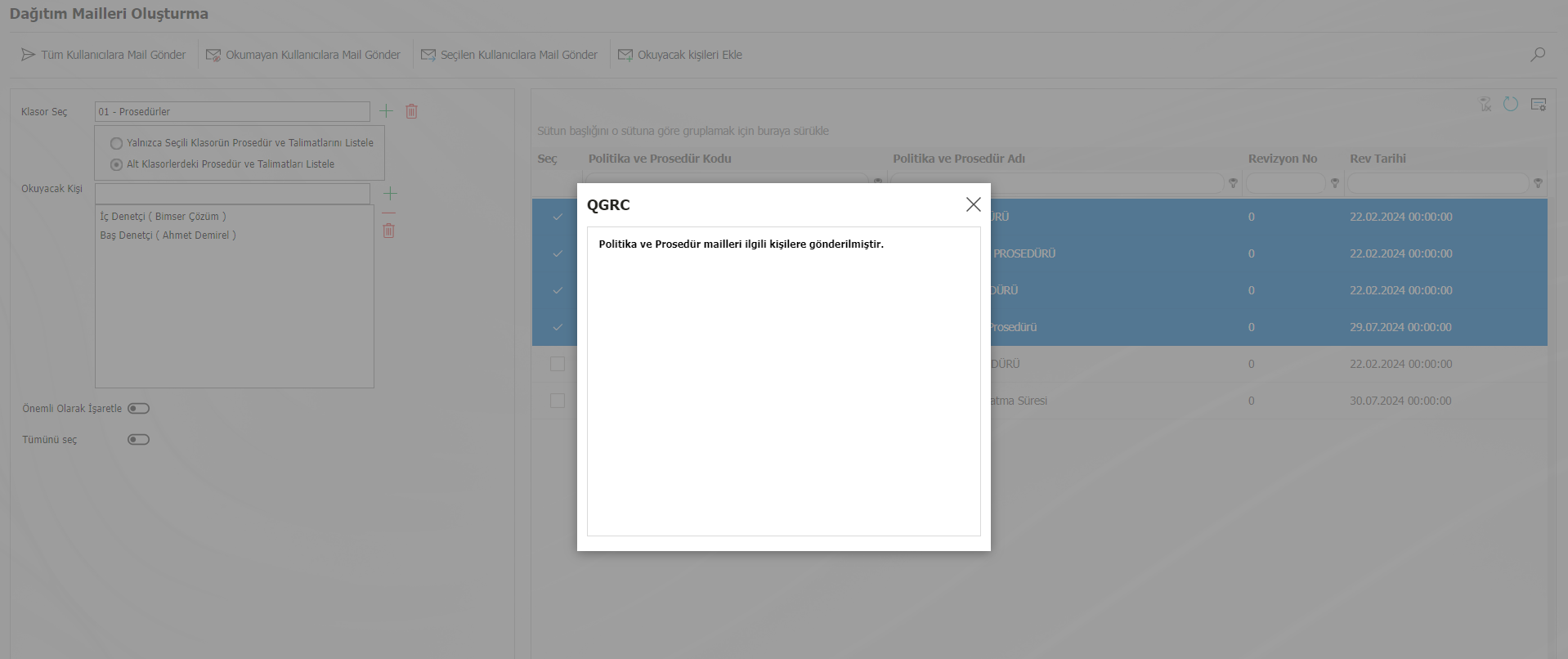Open the Politika ve Prosedür Adı filter funnel

click(x=1233, y=183)
